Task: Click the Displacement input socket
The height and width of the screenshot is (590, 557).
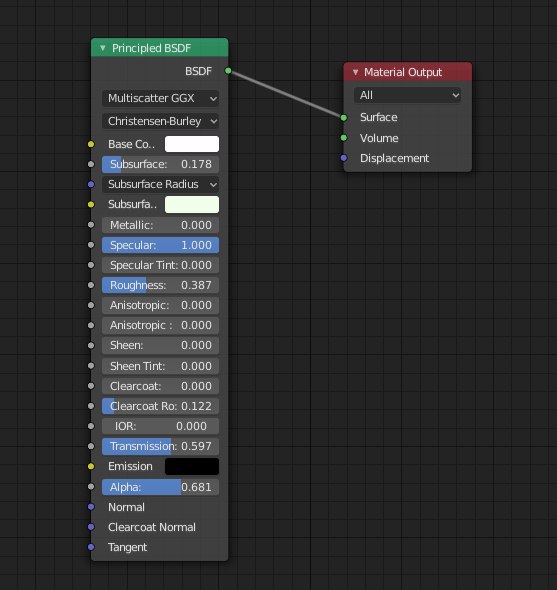Action: pyautogui.click(x=344, y=158)
